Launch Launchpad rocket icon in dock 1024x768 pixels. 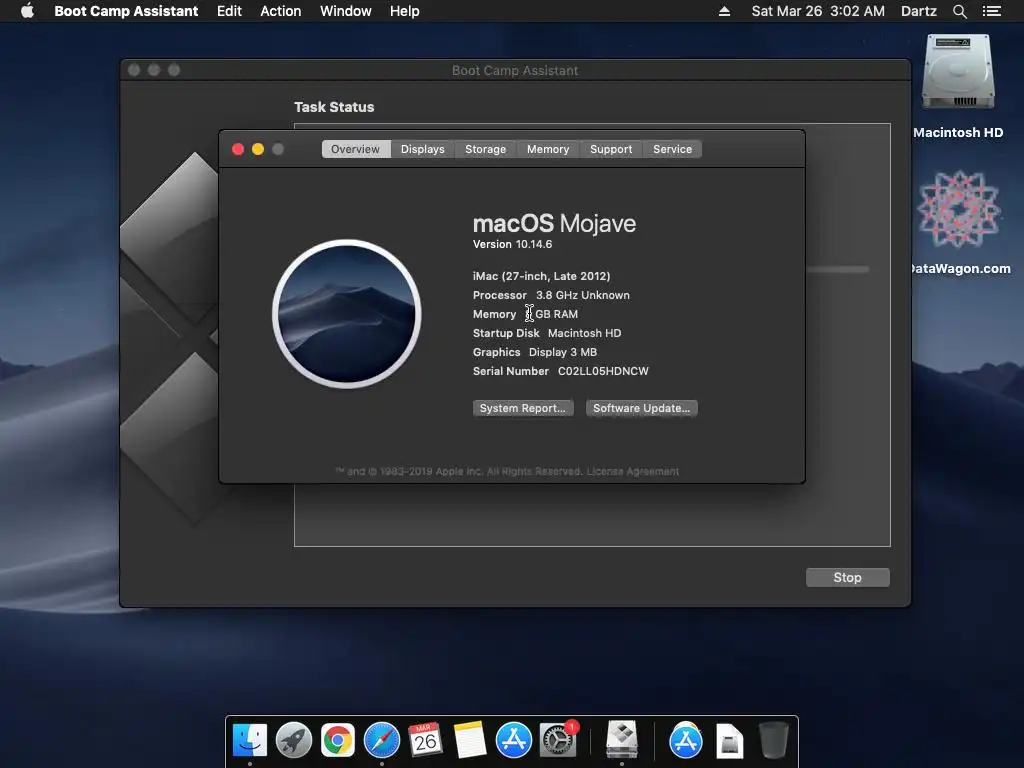(293, 740)
